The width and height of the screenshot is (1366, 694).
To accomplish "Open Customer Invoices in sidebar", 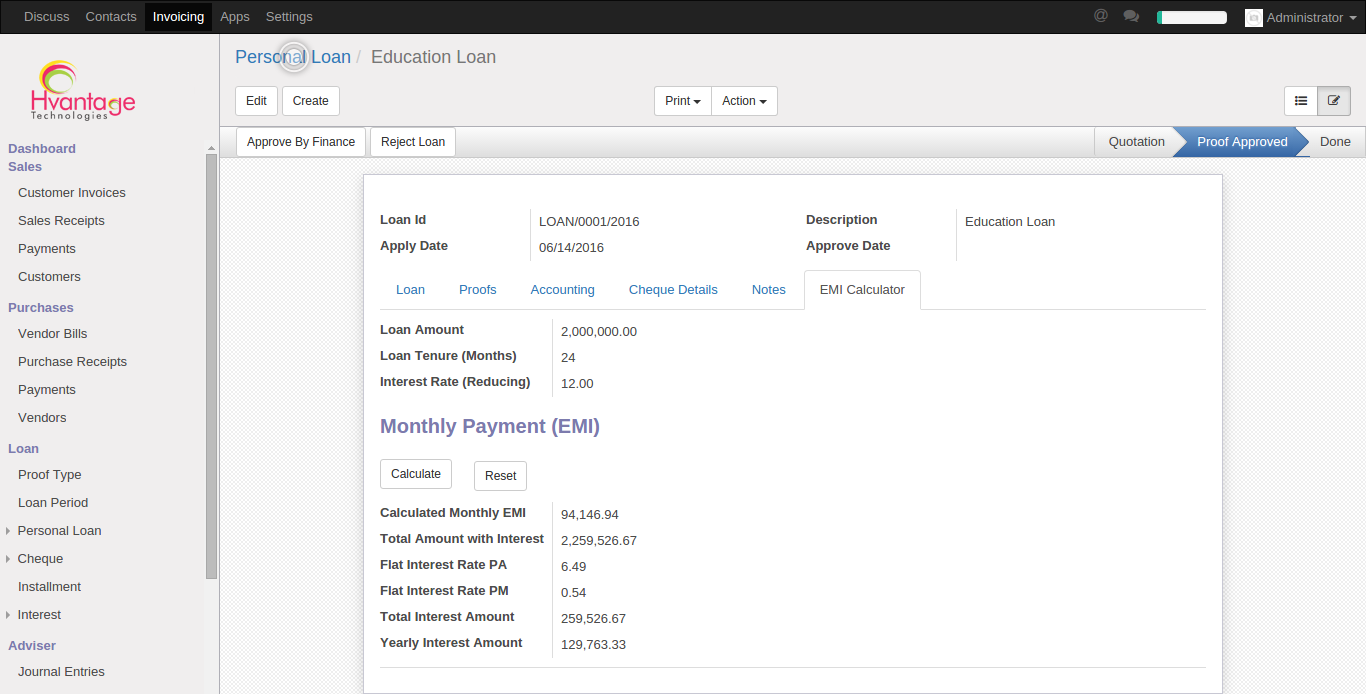I will click(x=72, y=193).
